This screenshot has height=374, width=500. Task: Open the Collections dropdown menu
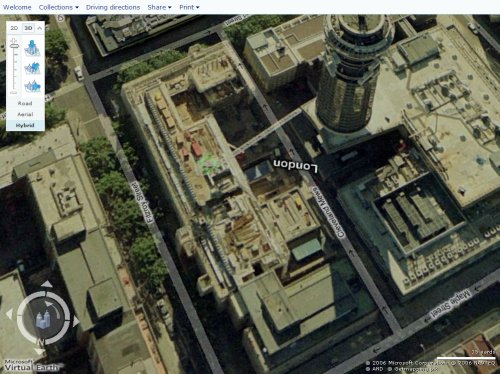click(59, 7)
